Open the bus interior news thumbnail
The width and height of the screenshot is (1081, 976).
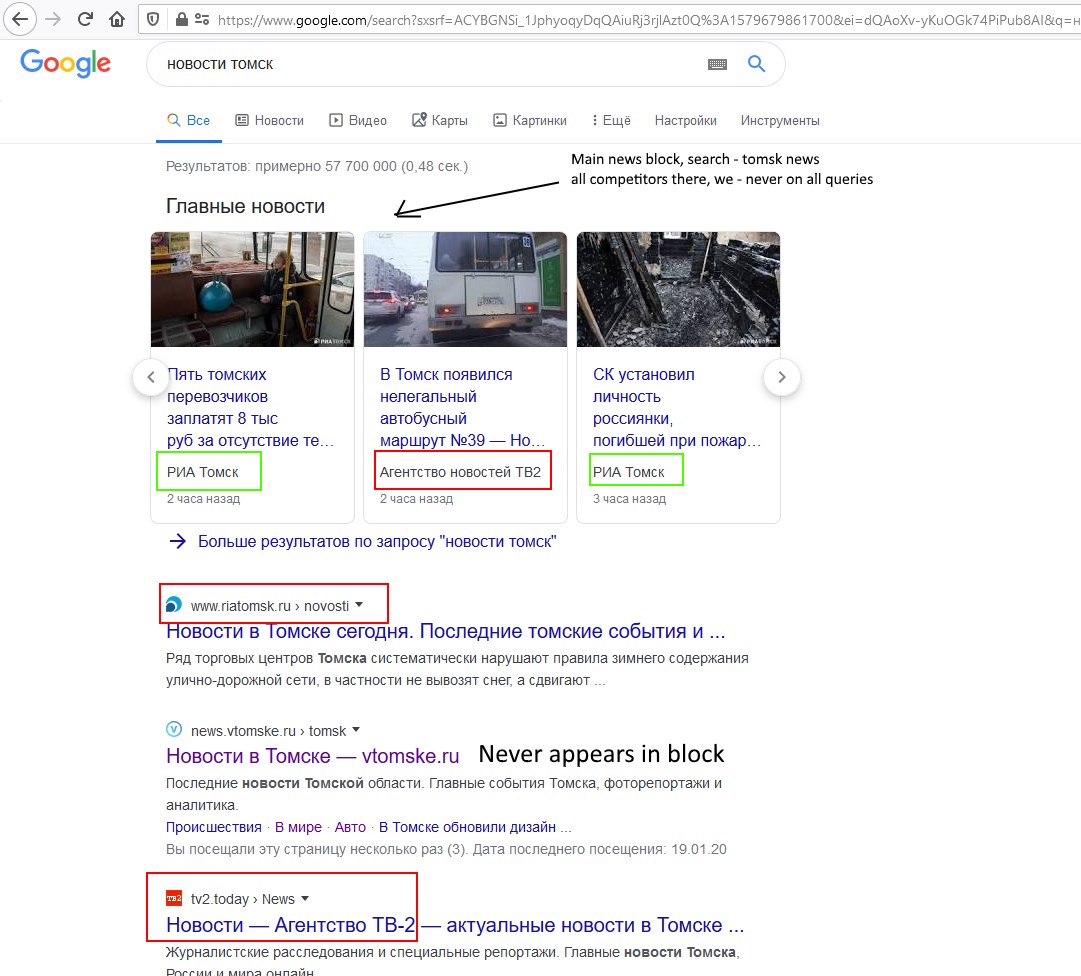[x=252, y=289]
